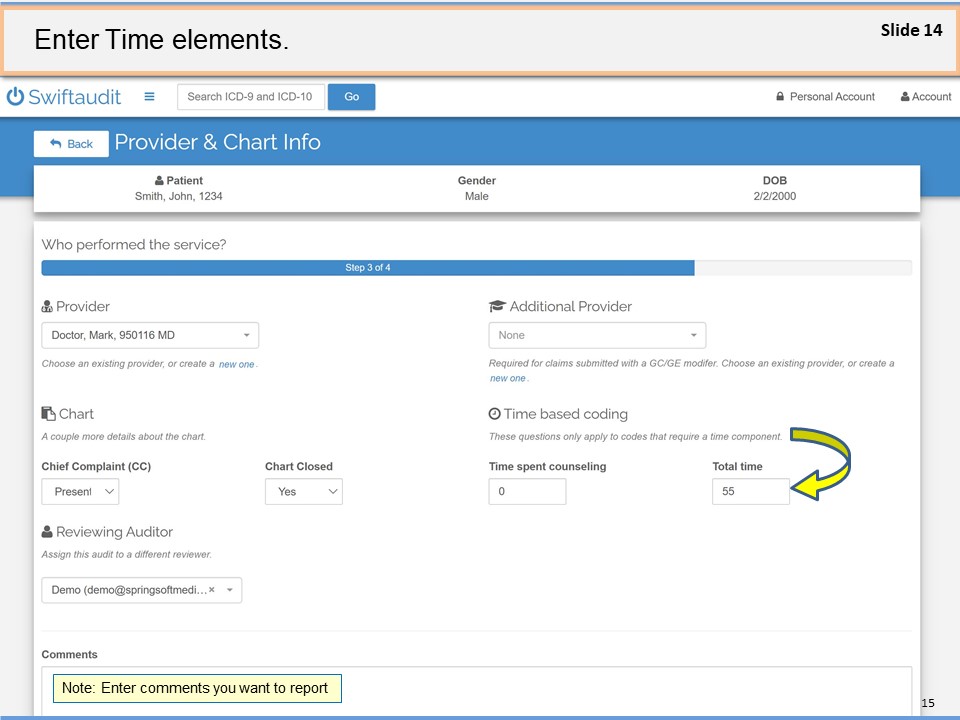Screen dimensions: 960x720
Task: Open the Chief Complaint dropdown
Action: pos(80,491)
